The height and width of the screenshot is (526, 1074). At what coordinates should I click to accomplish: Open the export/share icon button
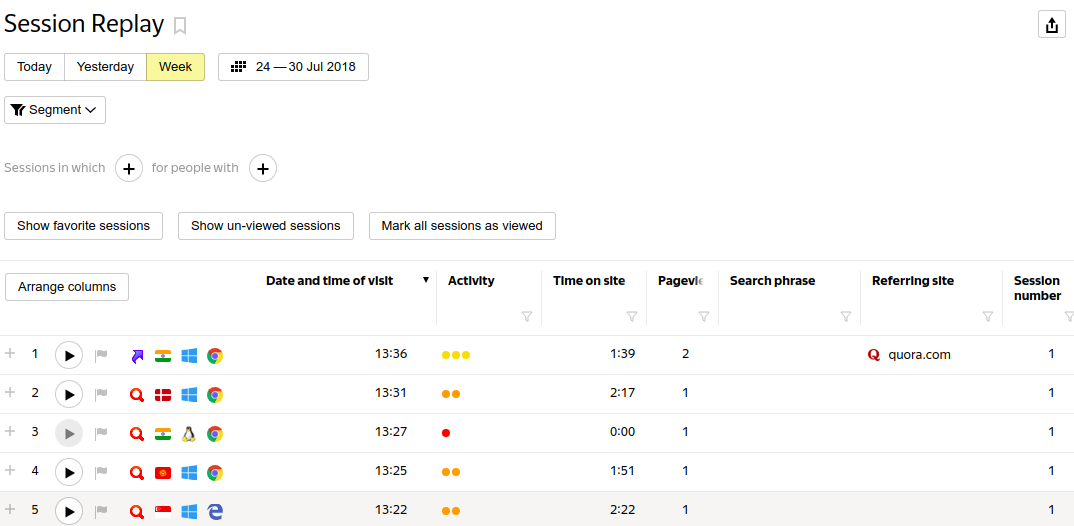[x=1051, y=25]
